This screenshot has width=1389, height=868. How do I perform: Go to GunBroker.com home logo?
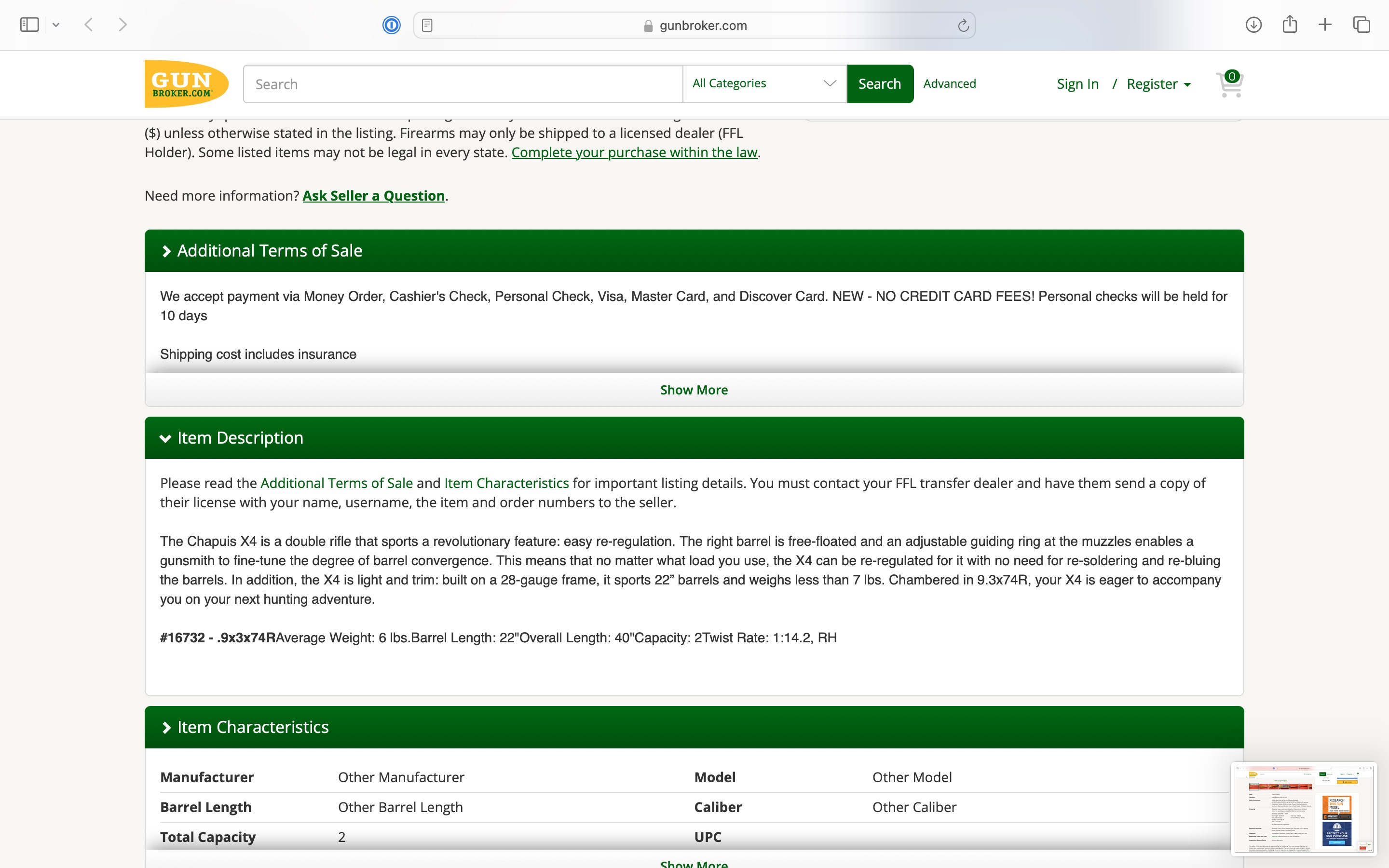tap(187, 84)
